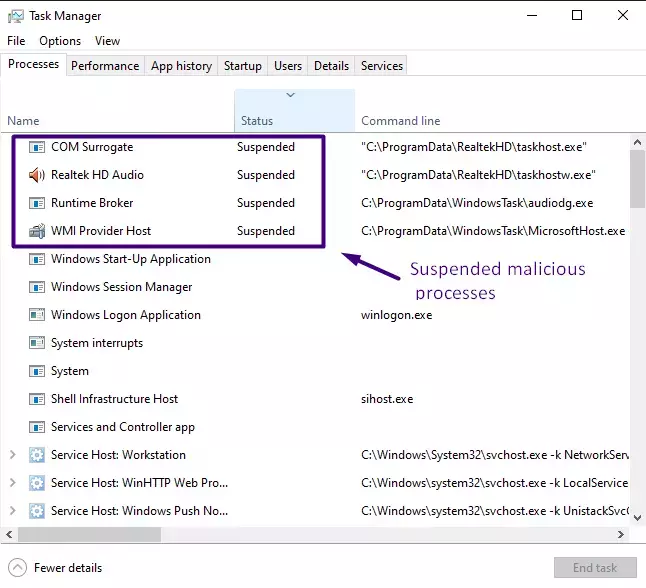Click the Services and Controller app icon
Screen dimensions: 646x588
pyautogui.click(x=37, y=427)
